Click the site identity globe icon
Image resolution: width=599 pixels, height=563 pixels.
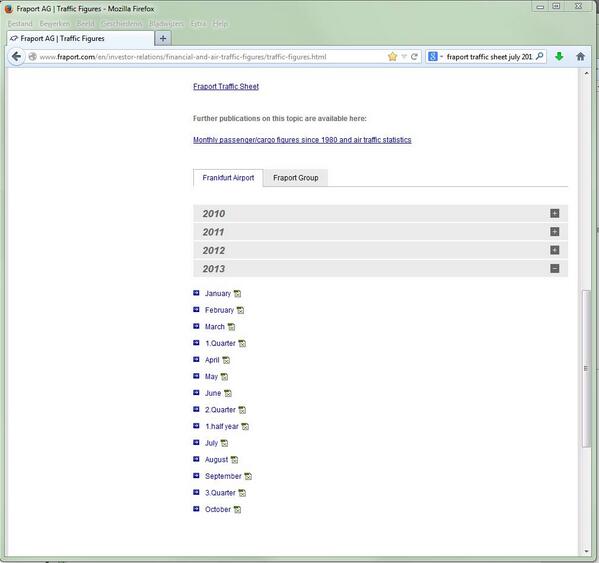pyautogui.click(x=33, y=57)
